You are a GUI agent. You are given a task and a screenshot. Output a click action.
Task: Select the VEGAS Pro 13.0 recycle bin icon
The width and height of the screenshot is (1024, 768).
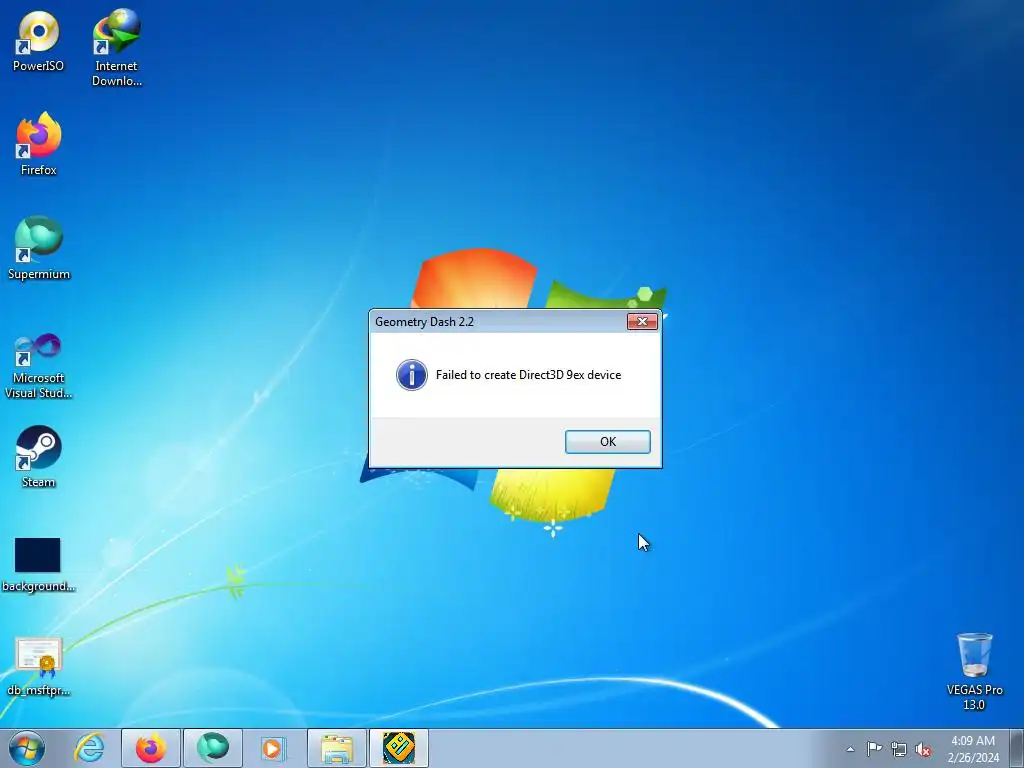[x=974, y=671]
